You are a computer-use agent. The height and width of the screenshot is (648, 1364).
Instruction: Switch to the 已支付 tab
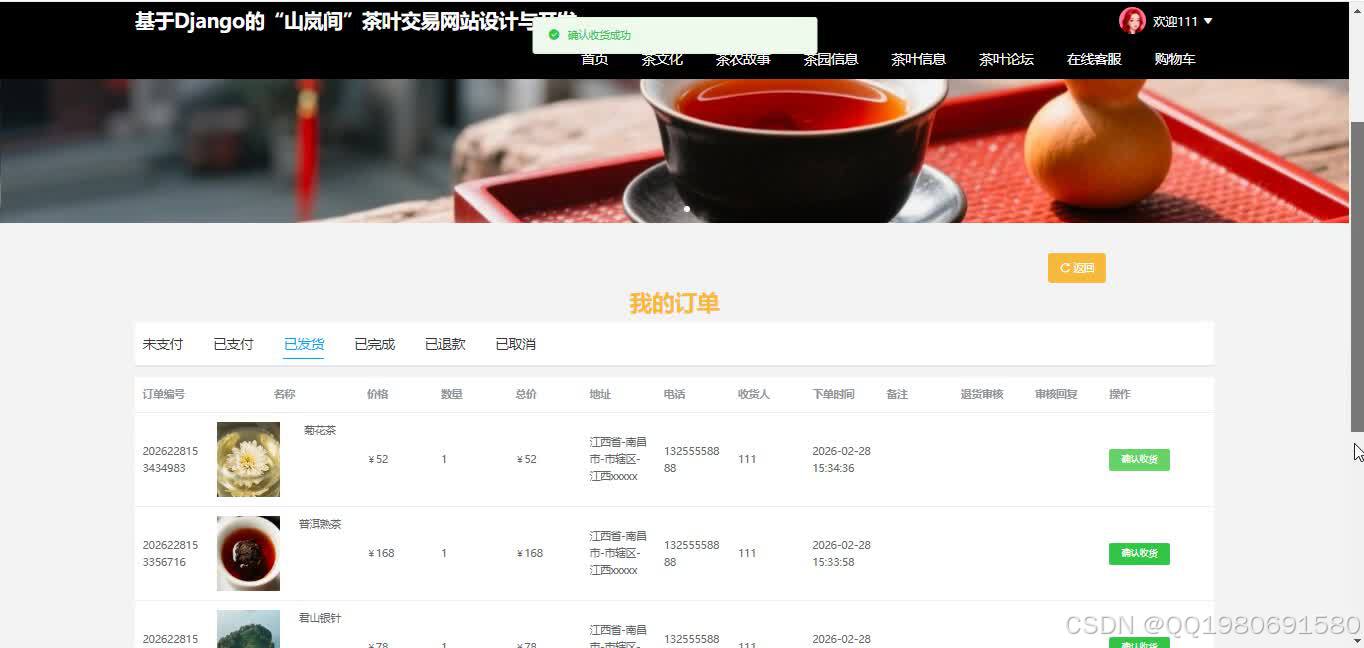[x=233, y=344]
